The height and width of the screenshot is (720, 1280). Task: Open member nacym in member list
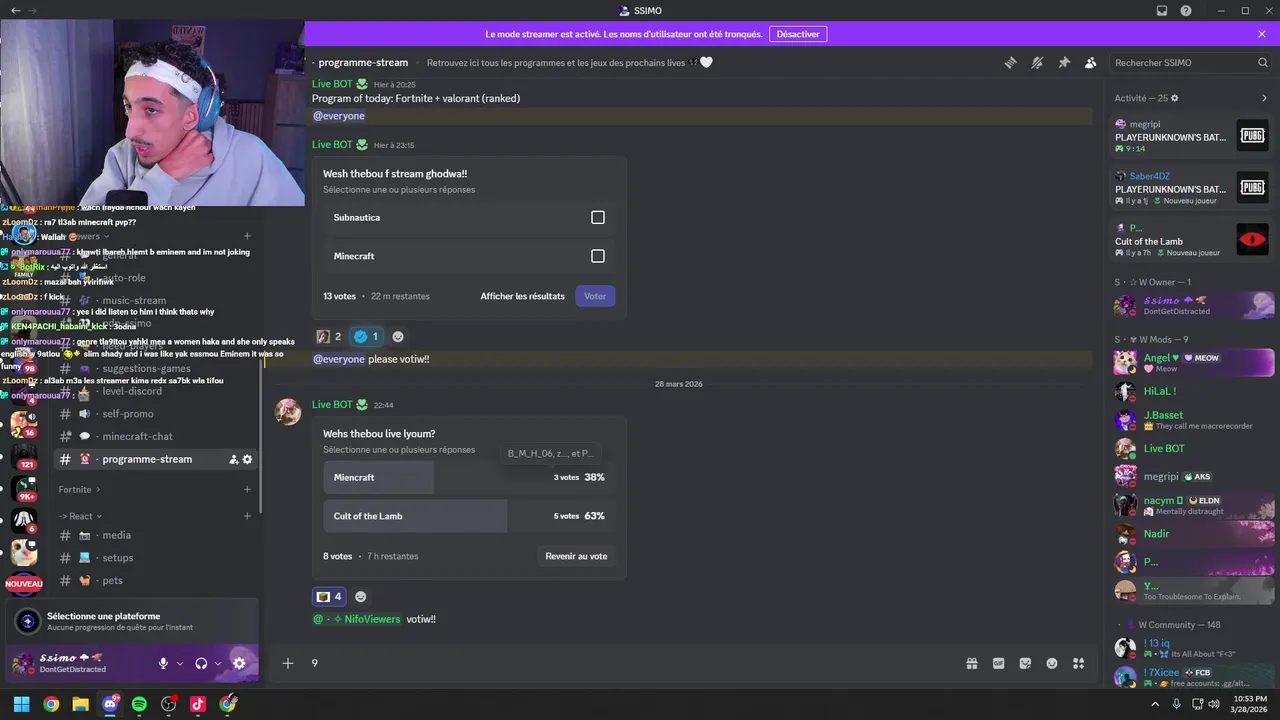click(x=1192, y=505)
